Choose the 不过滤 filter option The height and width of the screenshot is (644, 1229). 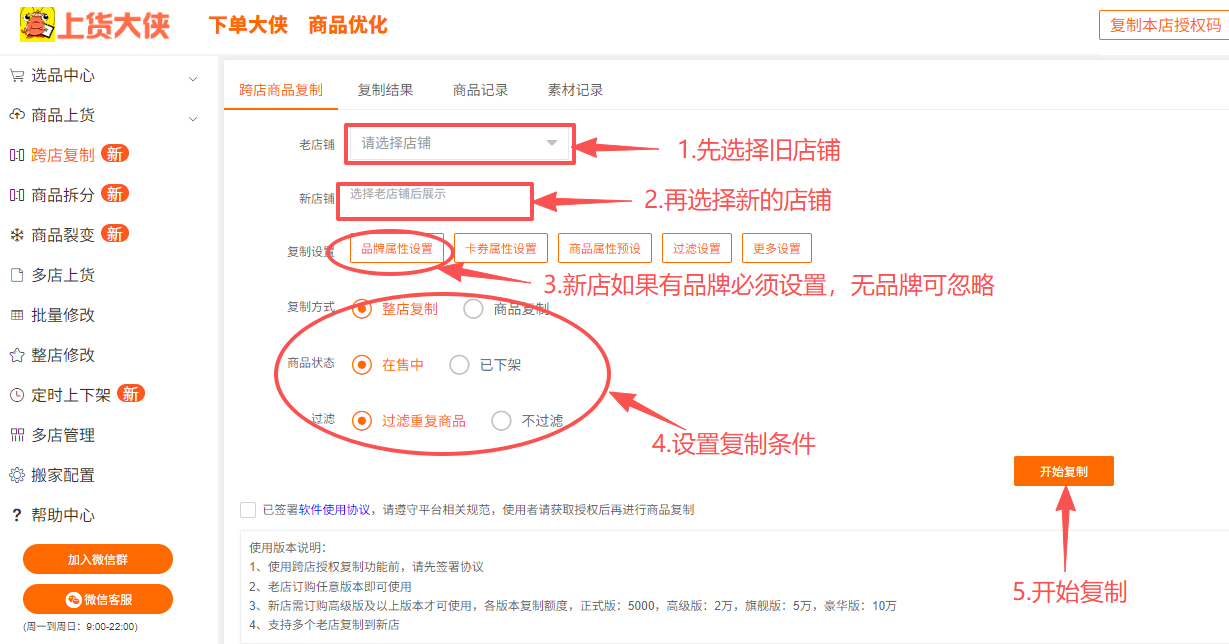point(501,421)
